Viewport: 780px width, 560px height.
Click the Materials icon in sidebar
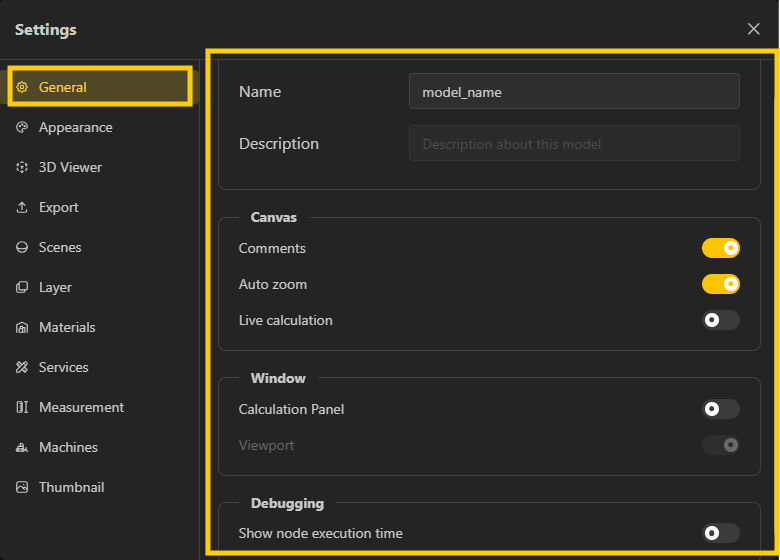[x=22, y=327]
